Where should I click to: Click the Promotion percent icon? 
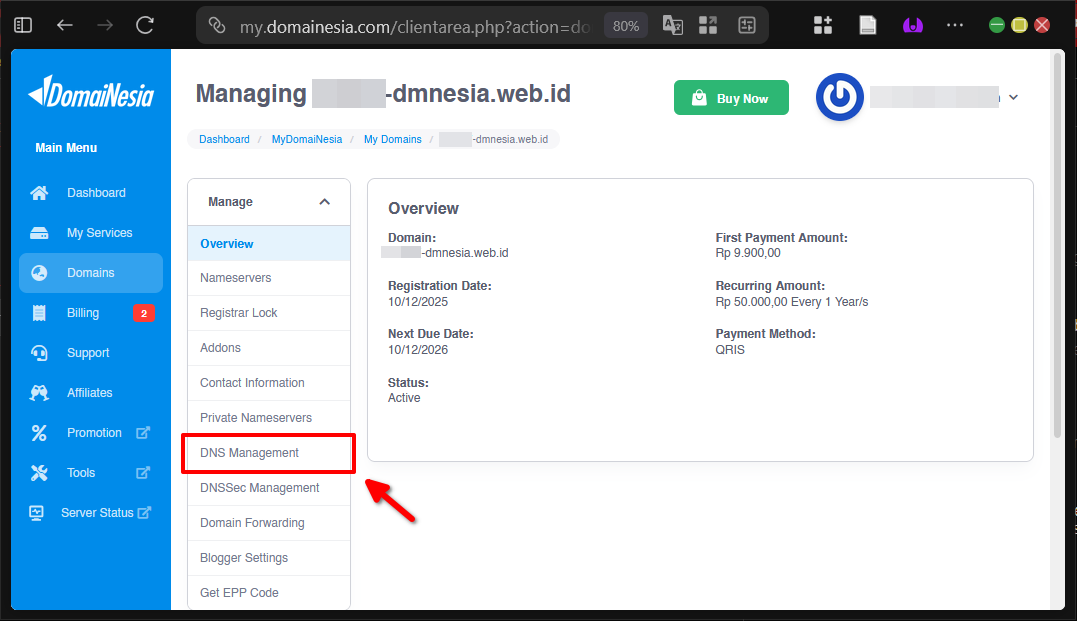38,432
